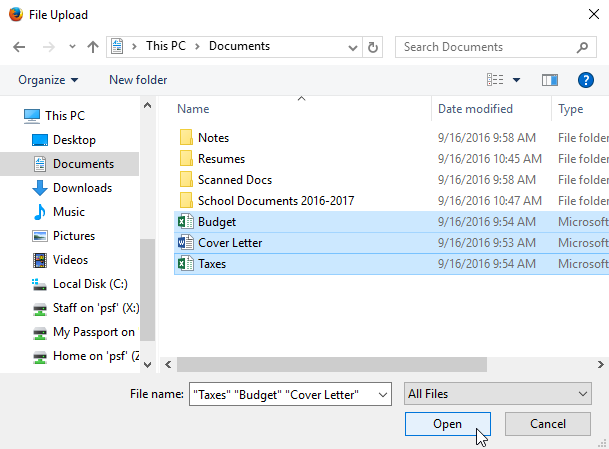609x449 pixels.
Task: Open the view options dropdown arrow
Action: pos(516,80)
